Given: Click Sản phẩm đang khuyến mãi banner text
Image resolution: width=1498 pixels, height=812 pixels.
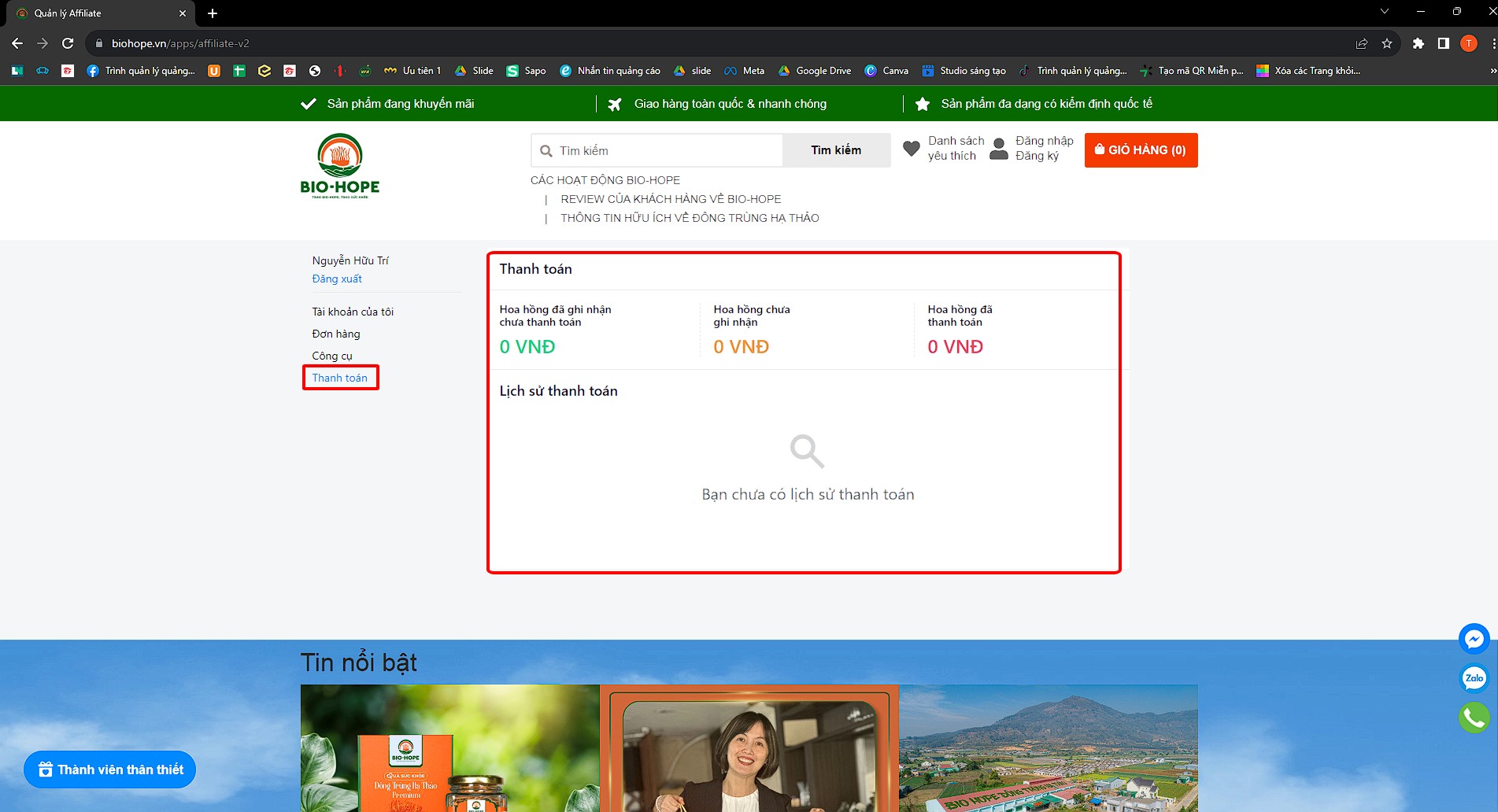Looking at the screenshot, I should [x=400, y=104].
